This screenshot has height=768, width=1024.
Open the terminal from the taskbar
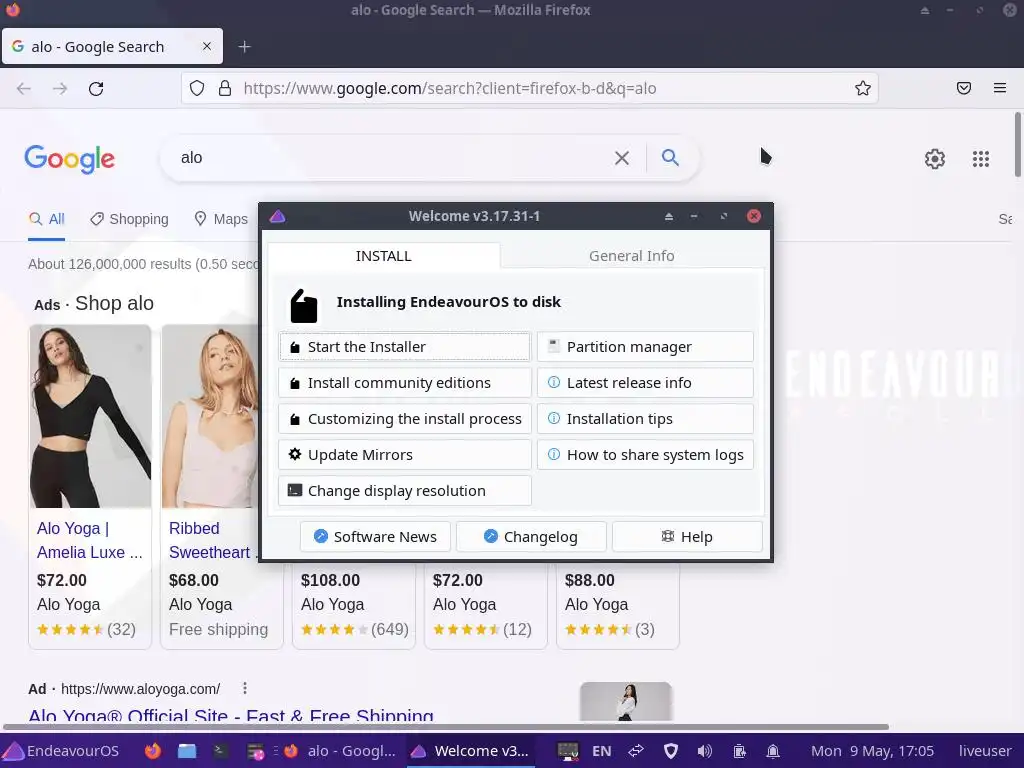click(x=220, y=751)
